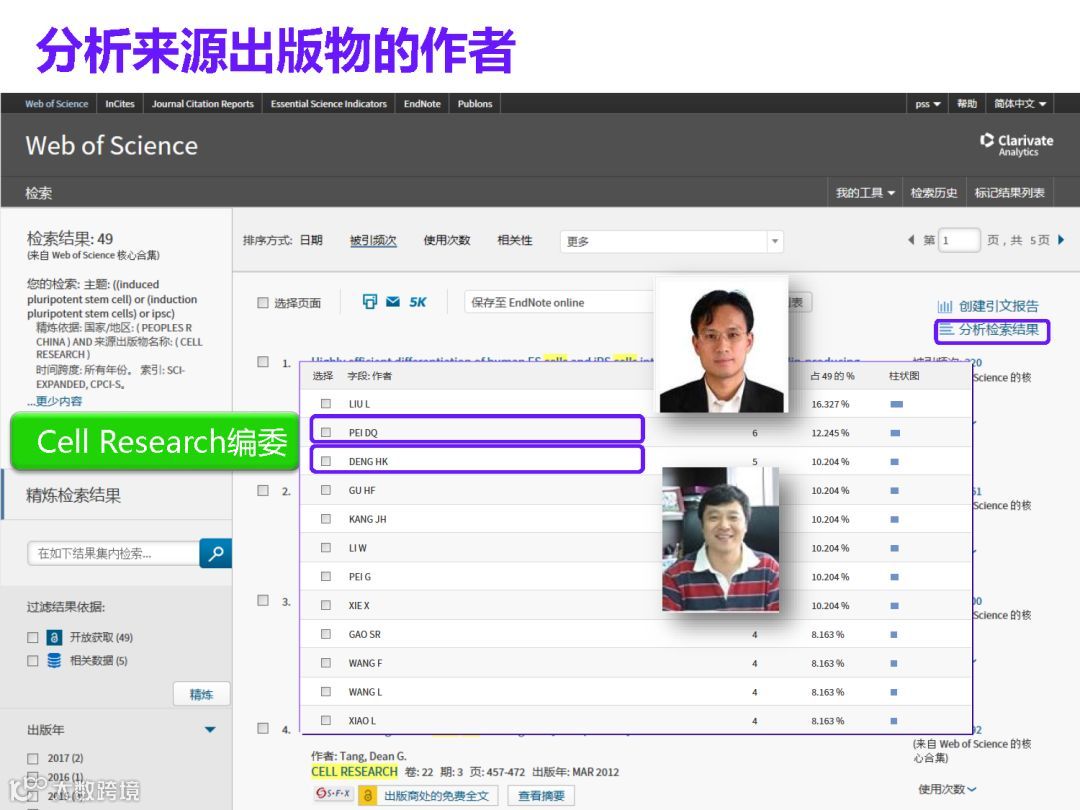
Task: Select result number 1 checkbox
Action: click(x=262, y=362)
